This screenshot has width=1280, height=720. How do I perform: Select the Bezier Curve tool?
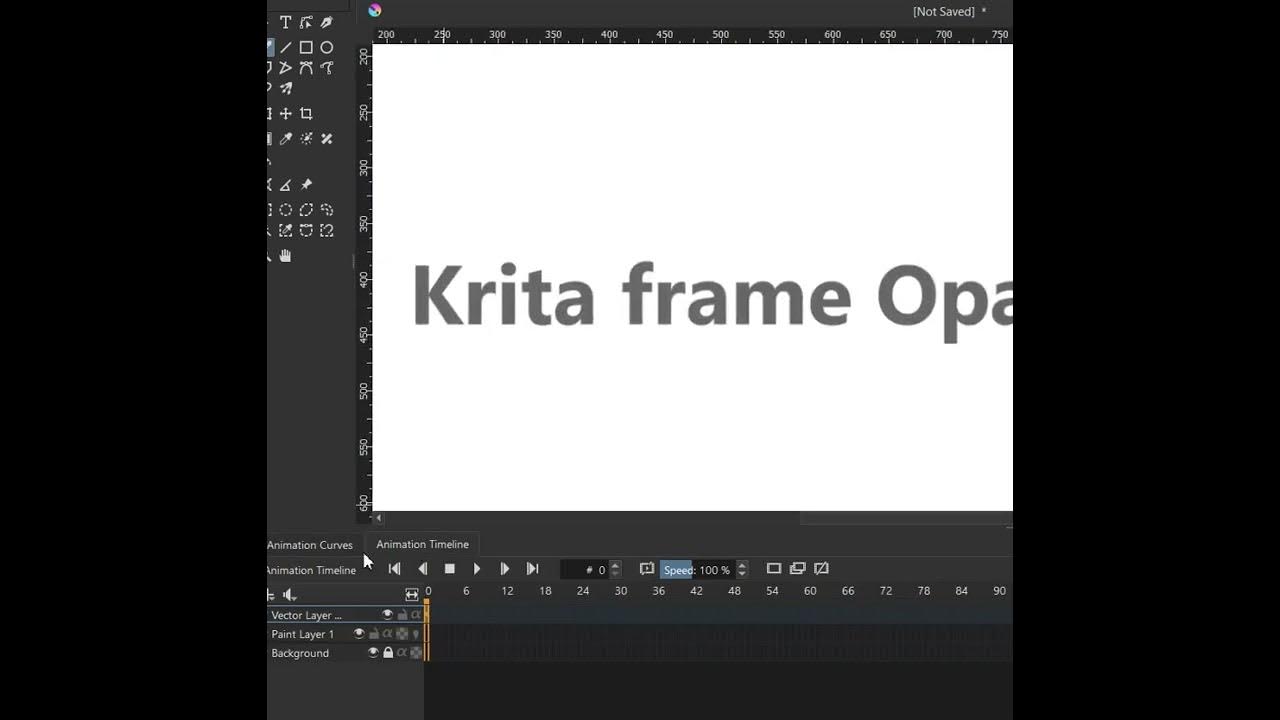306,68
